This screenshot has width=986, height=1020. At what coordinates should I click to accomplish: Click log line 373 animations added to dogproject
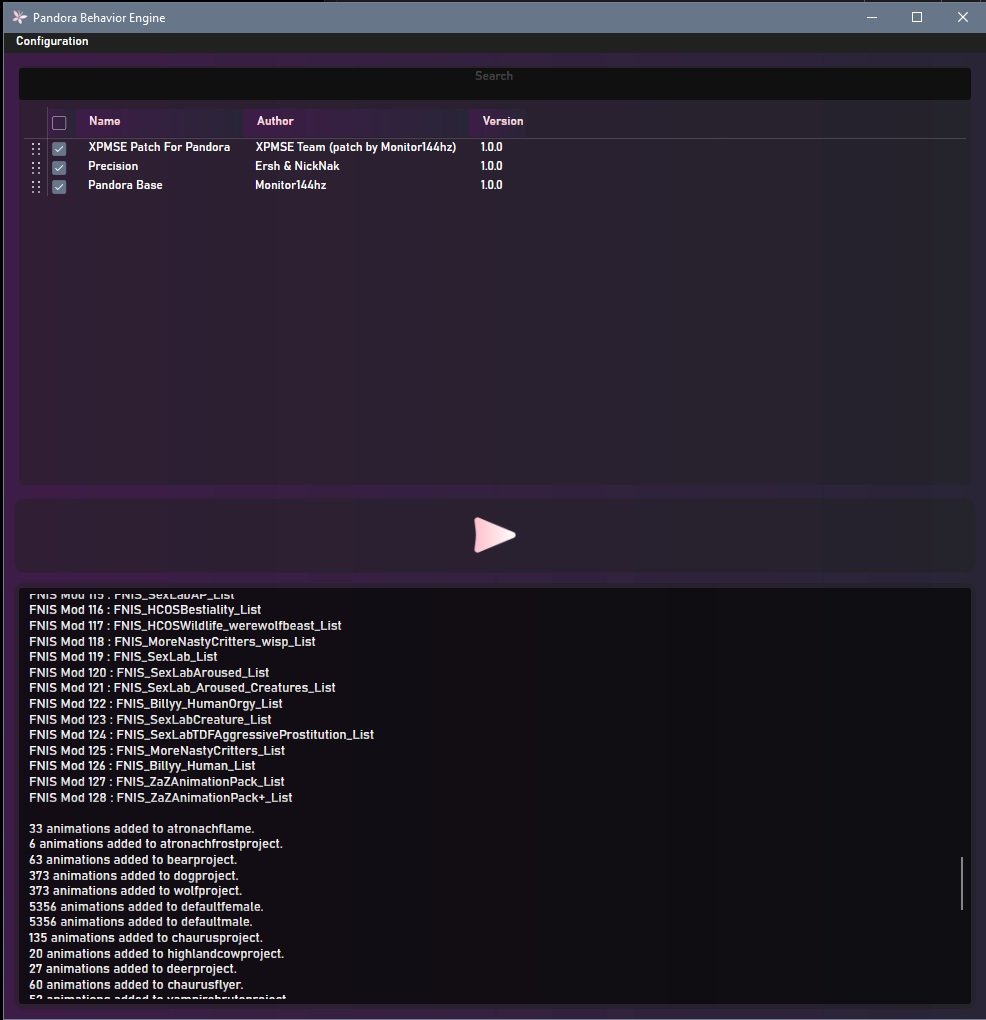pyautogui.click(x=134, y=876)
